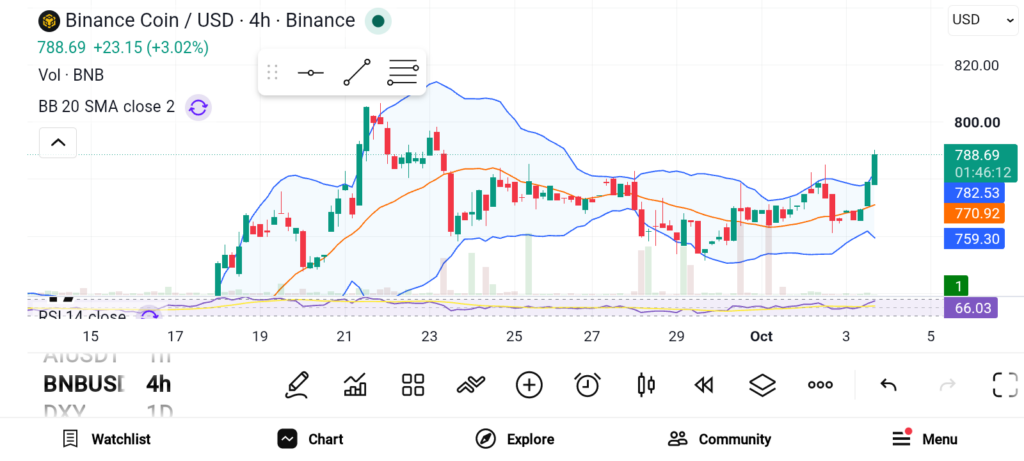The height and width of the screenshot is (461, 1024).
Task: Collapse the indicator legend with chevron
Action: (58, 142)
